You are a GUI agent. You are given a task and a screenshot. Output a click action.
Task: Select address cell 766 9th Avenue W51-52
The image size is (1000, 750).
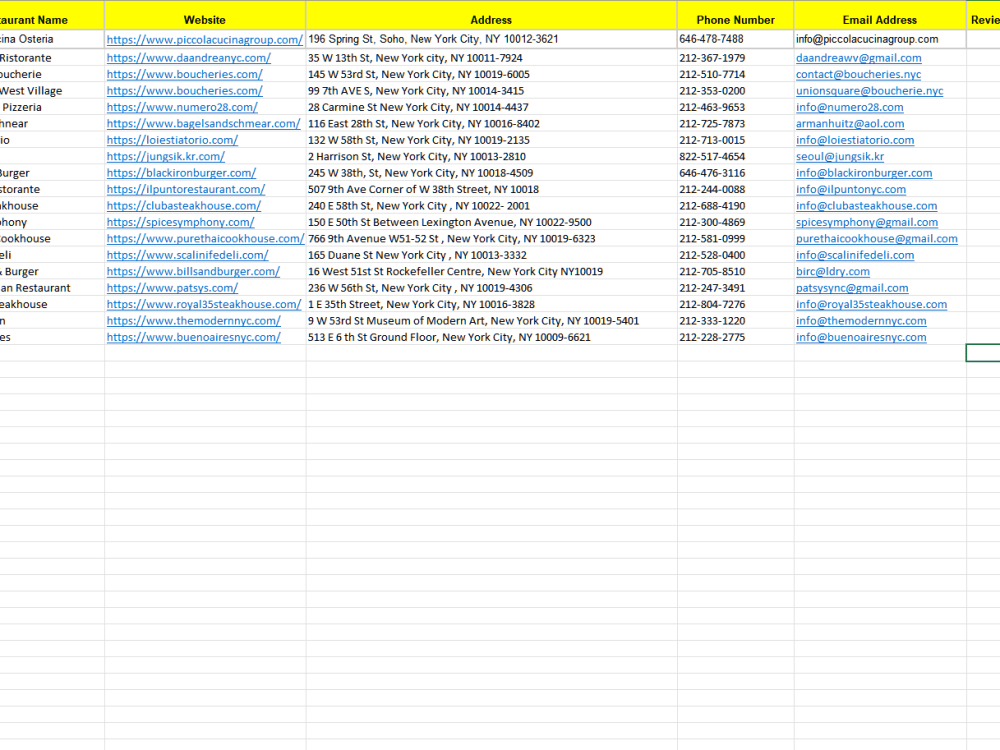pyautogui.click(x=491, y=239)
